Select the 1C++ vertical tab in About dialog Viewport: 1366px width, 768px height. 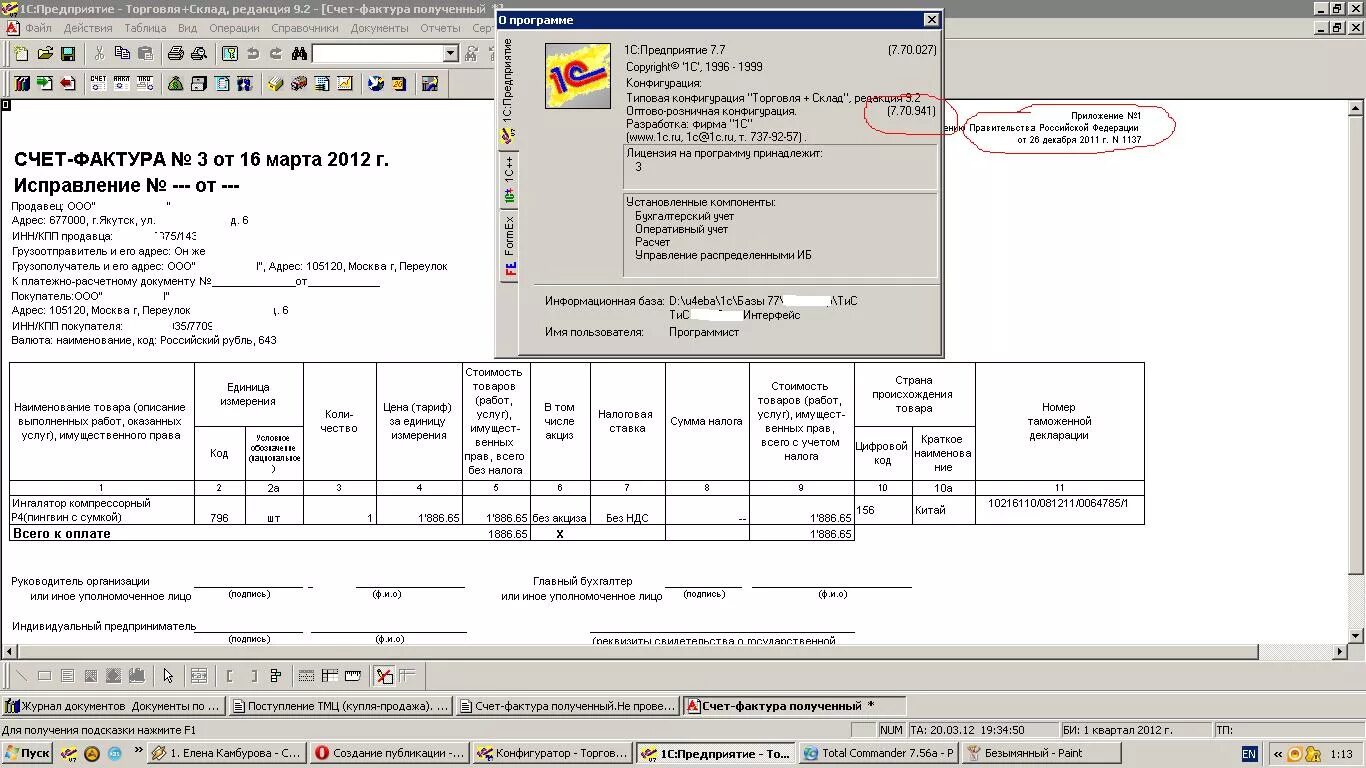coord(508,182)
